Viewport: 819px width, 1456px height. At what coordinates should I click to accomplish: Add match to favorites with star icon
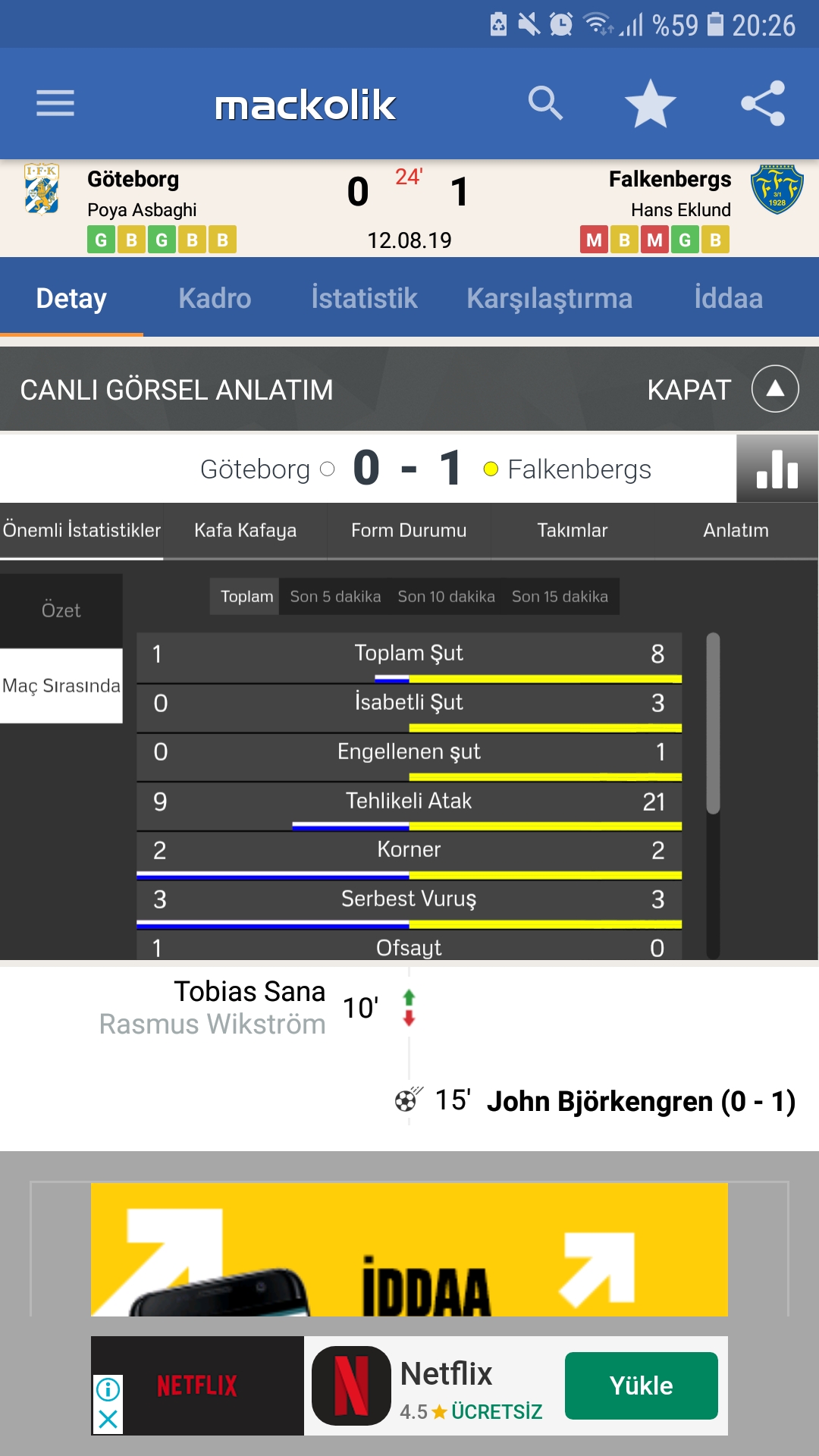click(x=650, y=103)
